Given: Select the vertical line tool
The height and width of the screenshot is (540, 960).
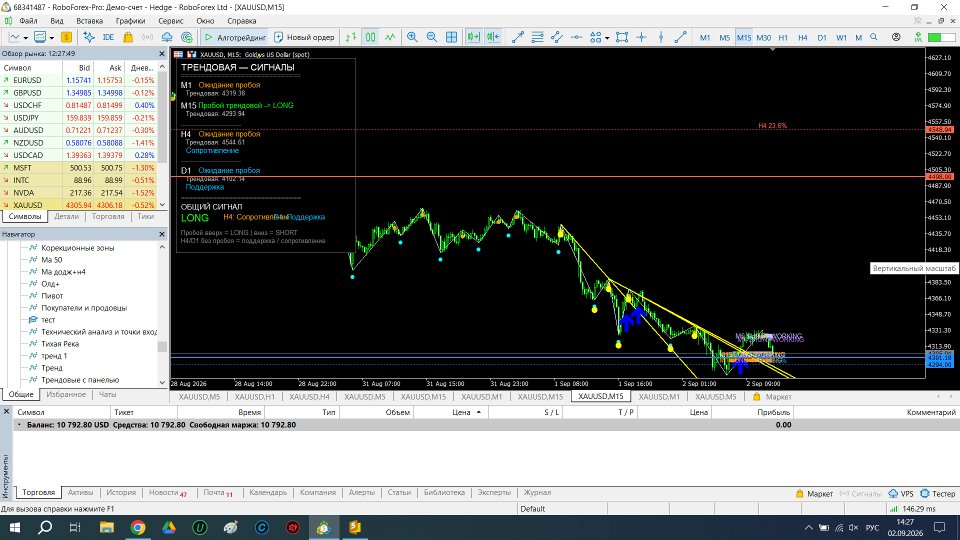Looking at the screenshot, I should point(661,37).
